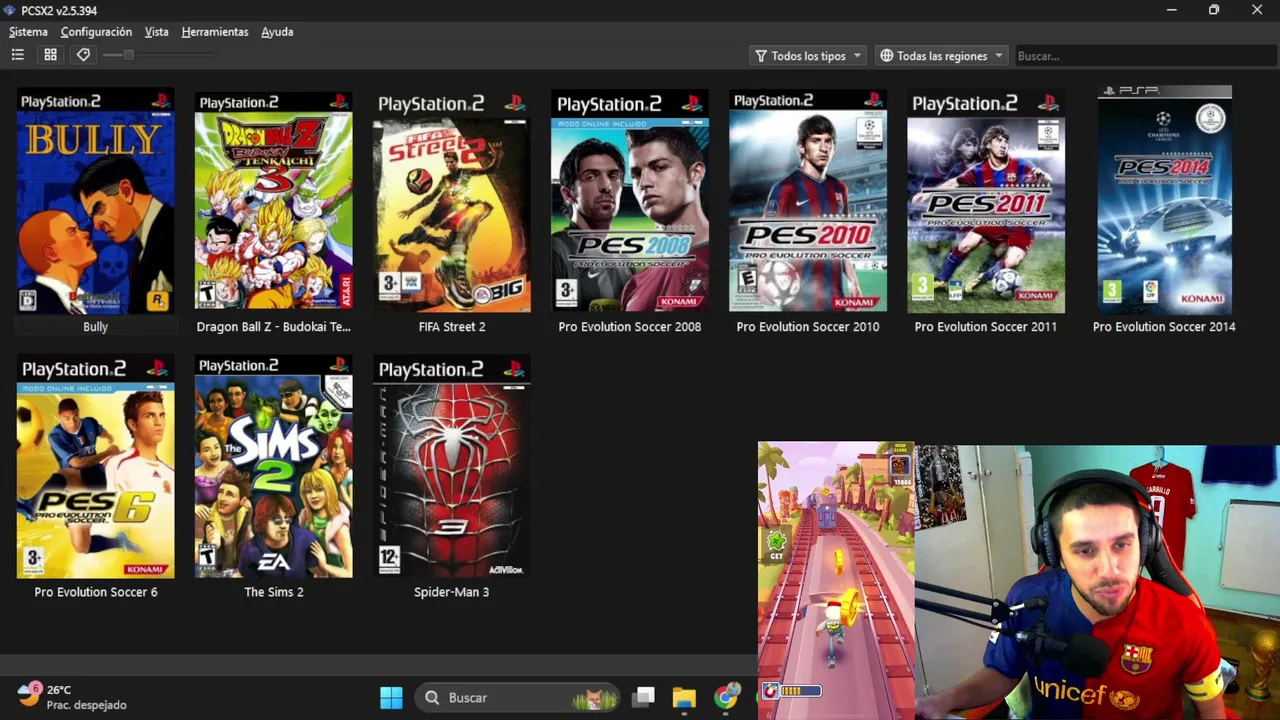
Task: Open the Windows Start menu
Action: pyautogui.click(x=391, y=697)
